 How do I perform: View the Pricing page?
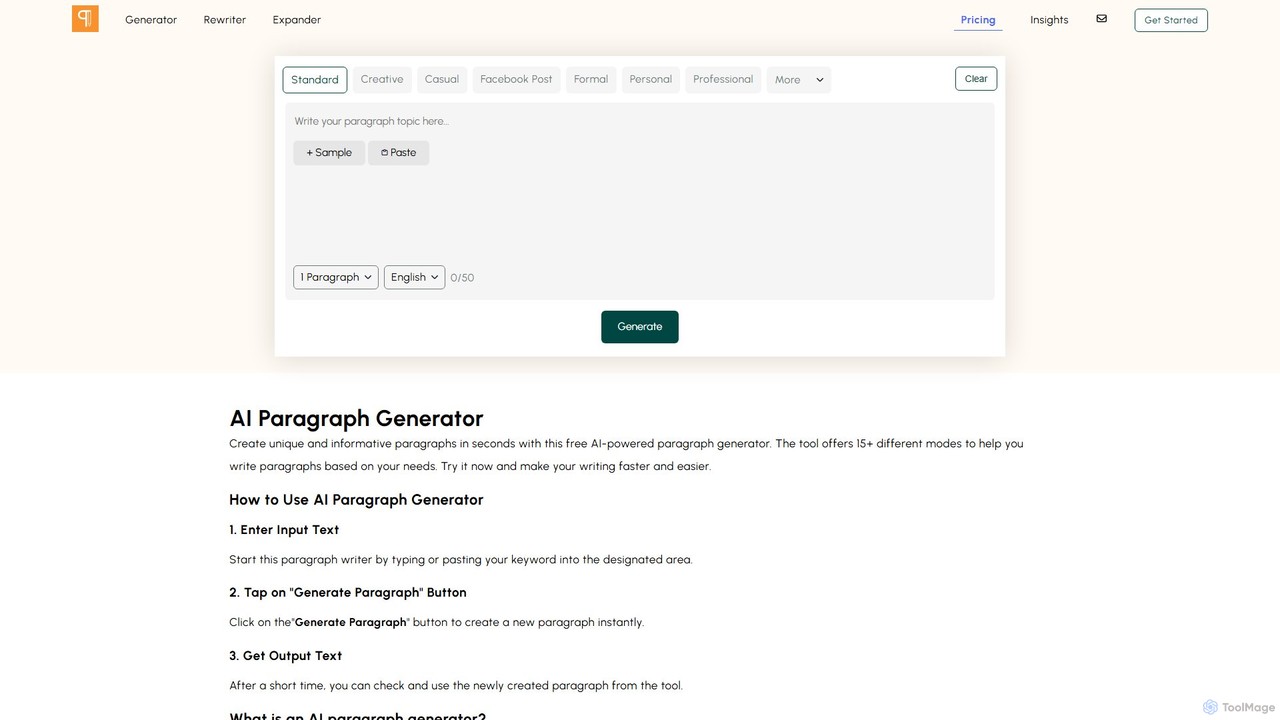(978, 20)
